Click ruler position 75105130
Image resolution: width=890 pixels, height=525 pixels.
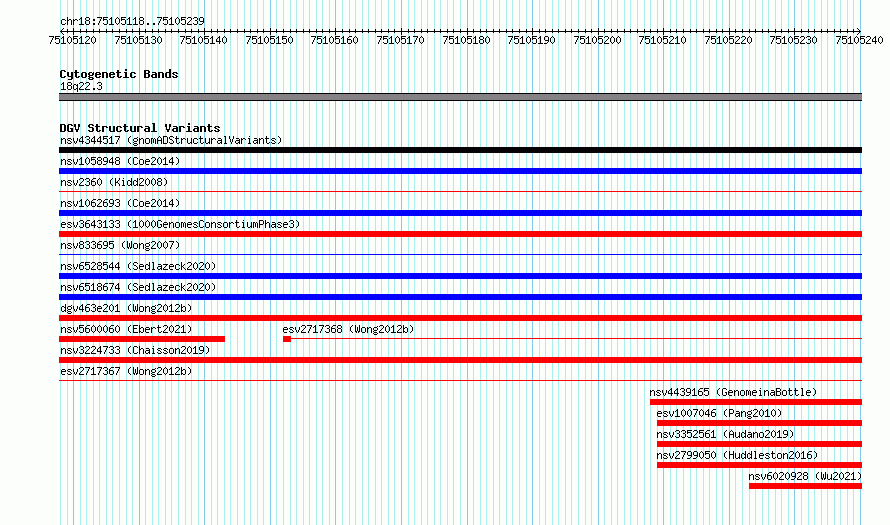pos(138,40)
